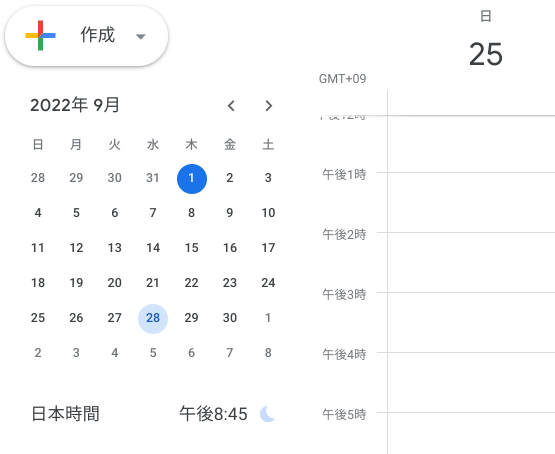Select September 22 in mini calendar
Viewport: 555px width, 454px height.
pos(191,283)
